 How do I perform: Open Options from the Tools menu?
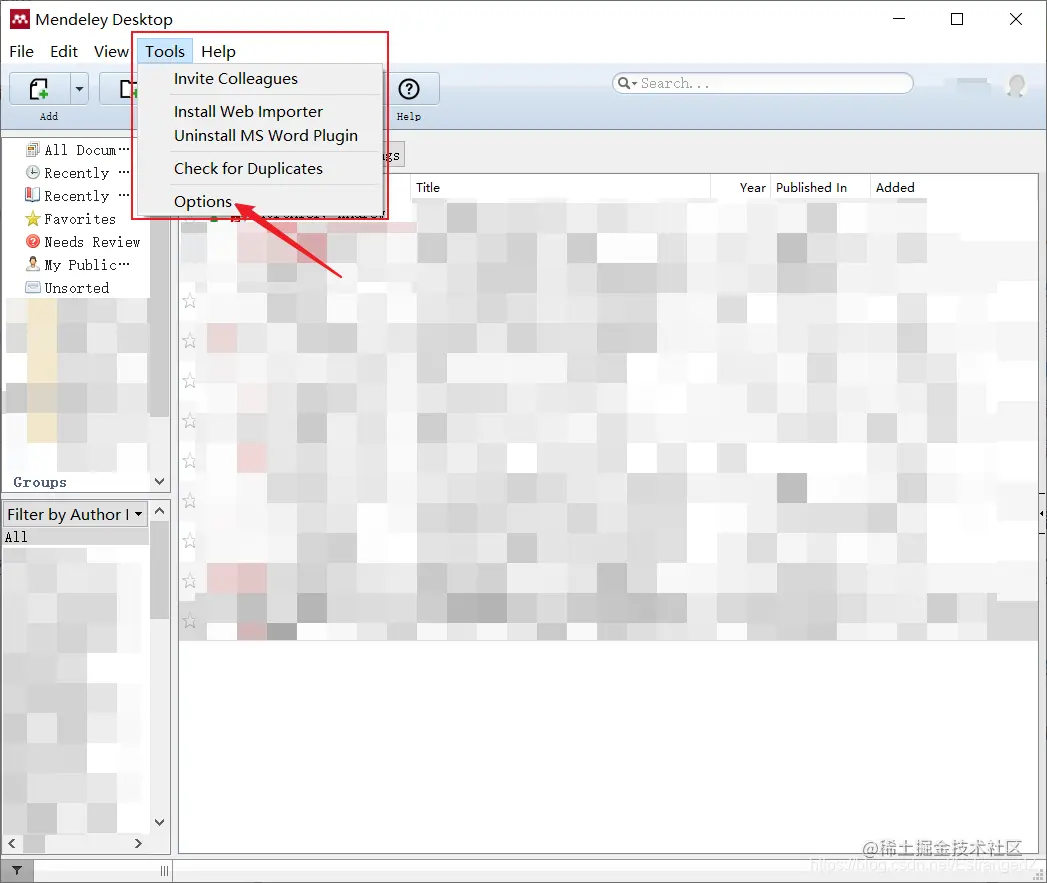pyautogui.click(x=203, y=202)
